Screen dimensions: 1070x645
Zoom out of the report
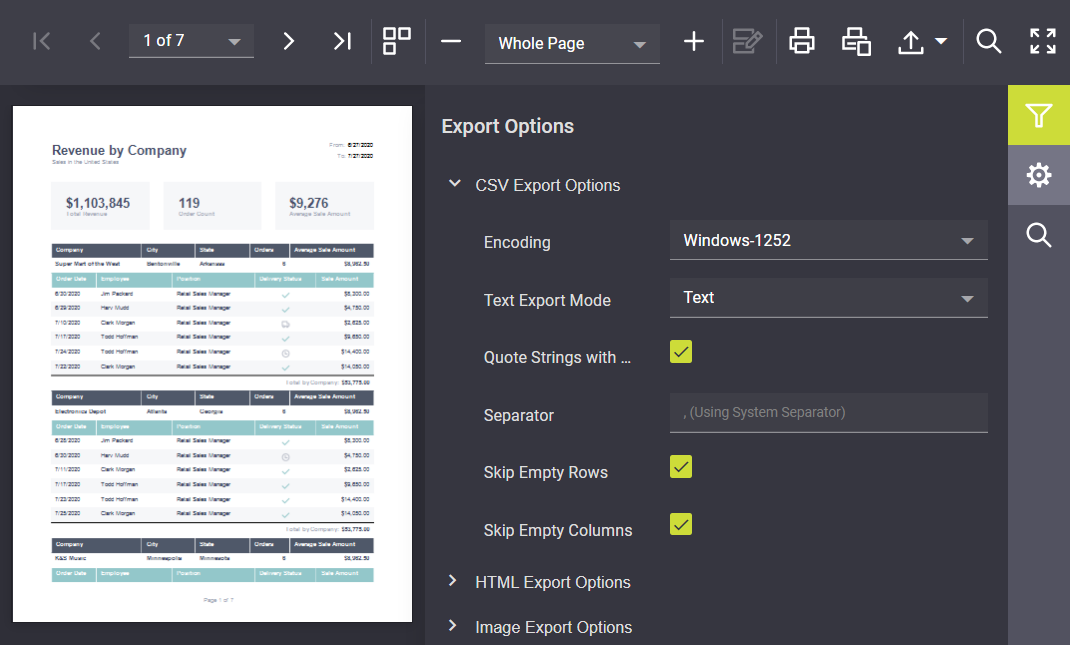[451, 42]
